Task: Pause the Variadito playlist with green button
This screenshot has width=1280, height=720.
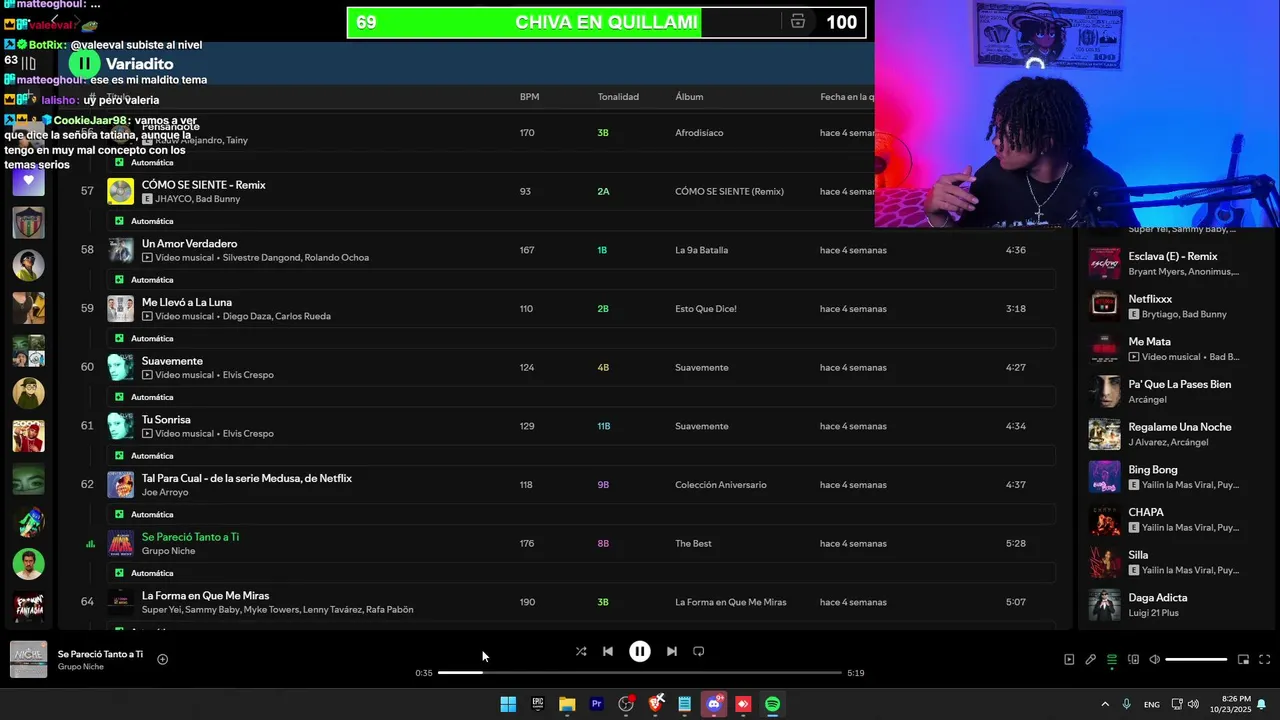Action: [x=84, y=63]
